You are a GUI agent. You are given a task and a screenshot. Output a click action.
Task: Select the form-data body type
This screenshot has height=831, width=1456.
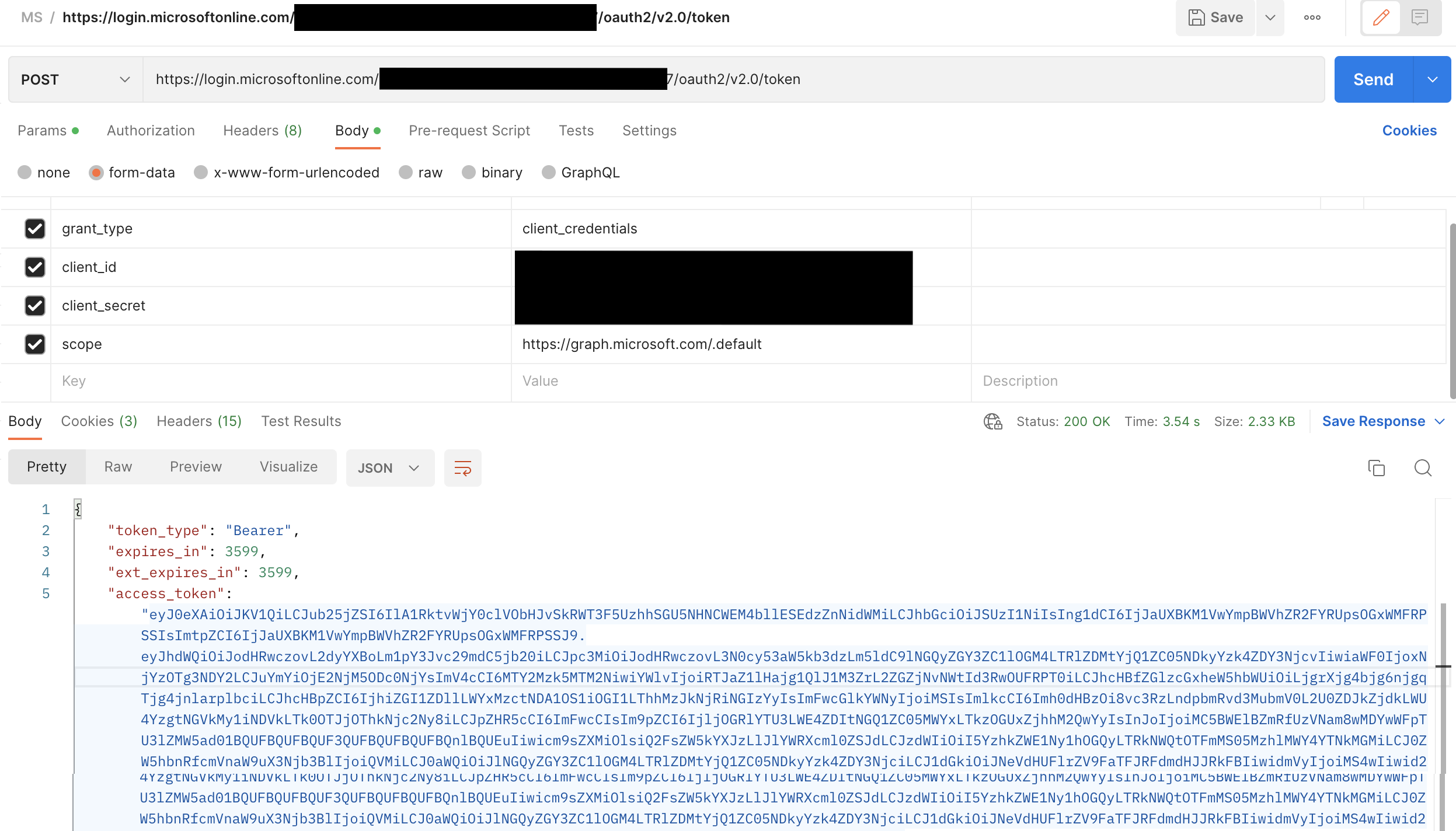[96, 172]
